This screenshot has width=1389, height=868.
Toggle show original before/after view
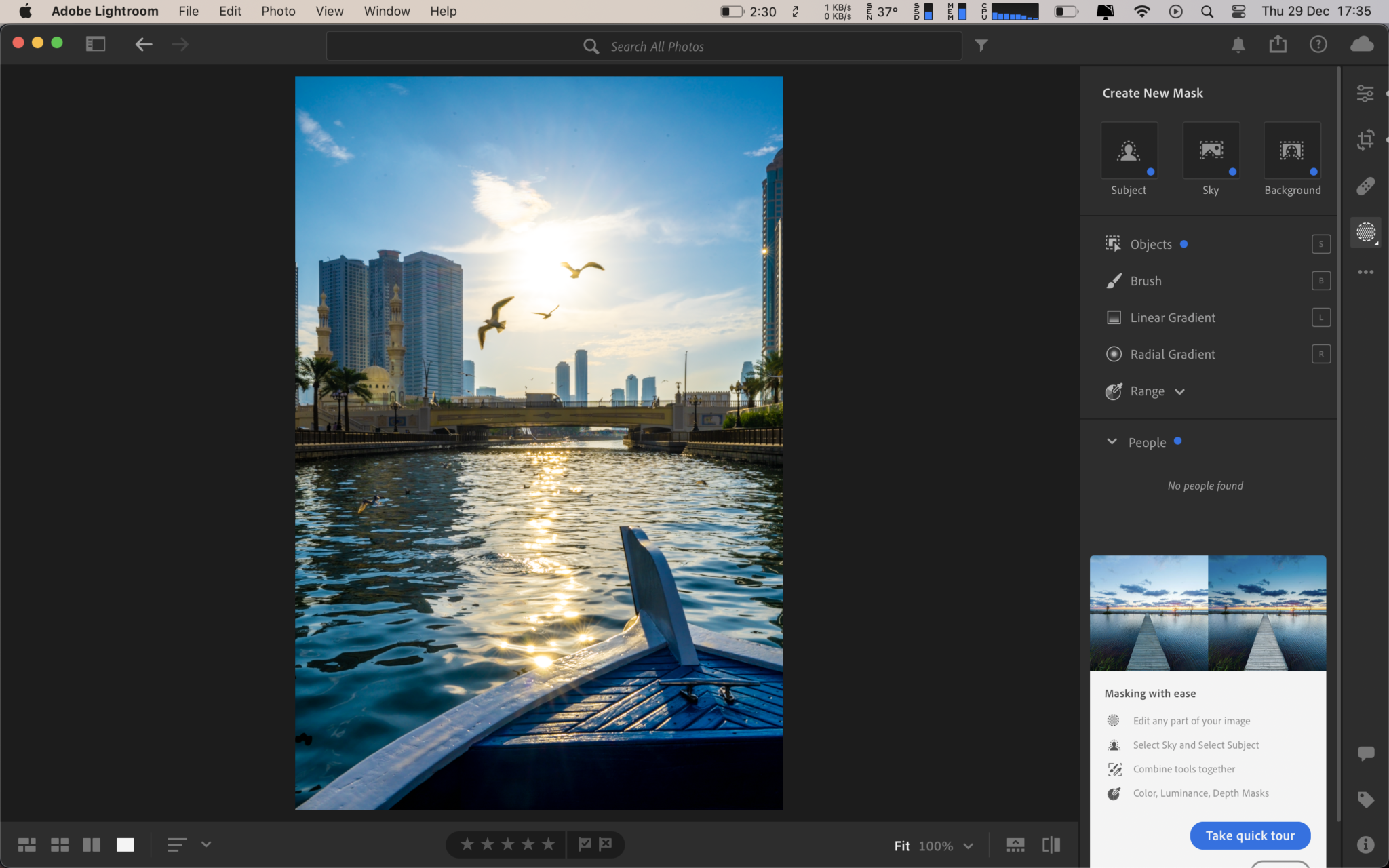click(x=1051, y=845)
